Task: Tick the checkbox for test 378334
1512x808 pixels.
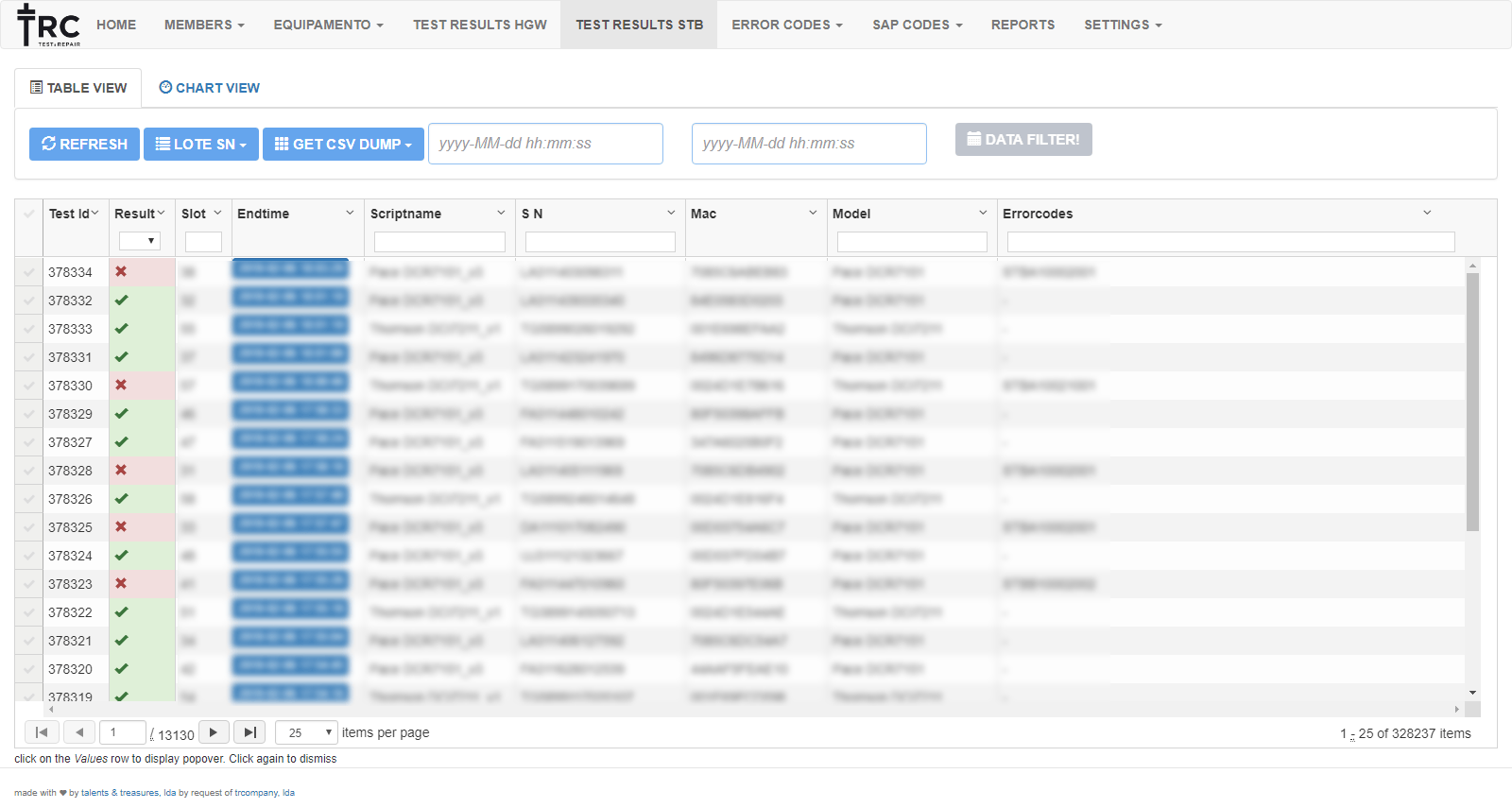Action: 29,272
